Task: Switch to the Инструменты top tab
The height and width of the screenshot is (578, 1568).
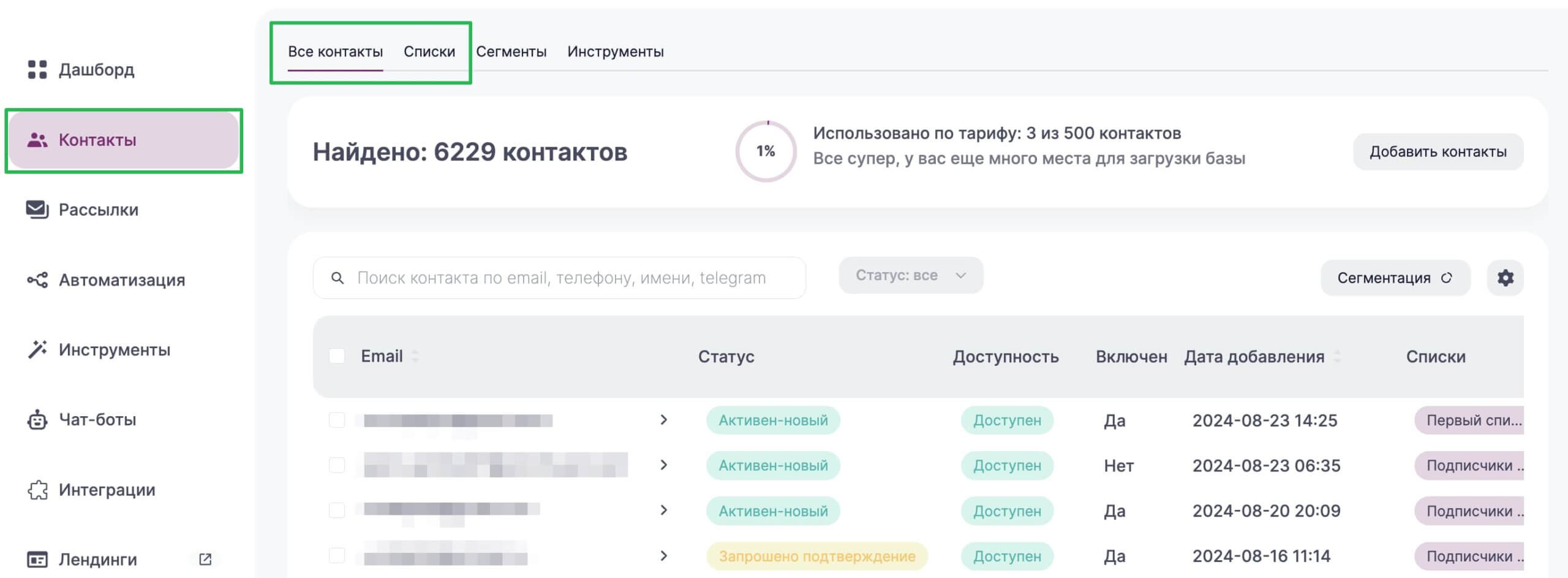Action: click(615, 51)
